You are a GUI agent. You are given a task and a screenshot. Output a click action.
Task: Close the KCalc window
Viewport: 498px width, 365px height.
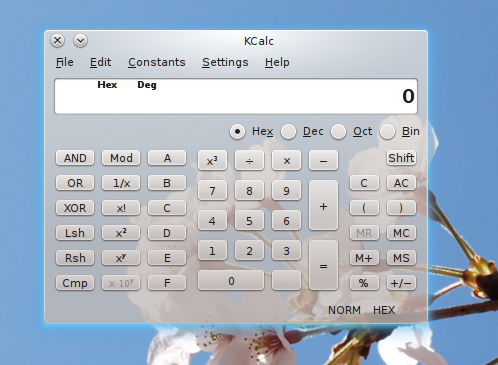click(x=58, y=41)
